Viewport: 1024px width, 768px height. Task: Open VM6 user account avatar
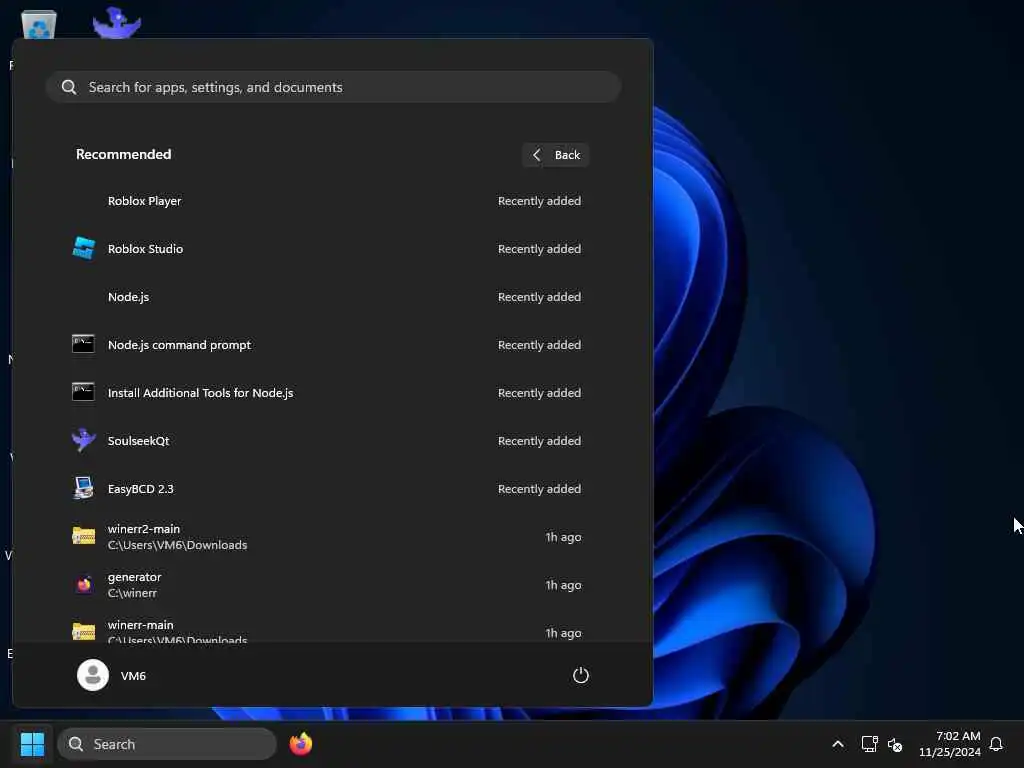coord(93,675)
